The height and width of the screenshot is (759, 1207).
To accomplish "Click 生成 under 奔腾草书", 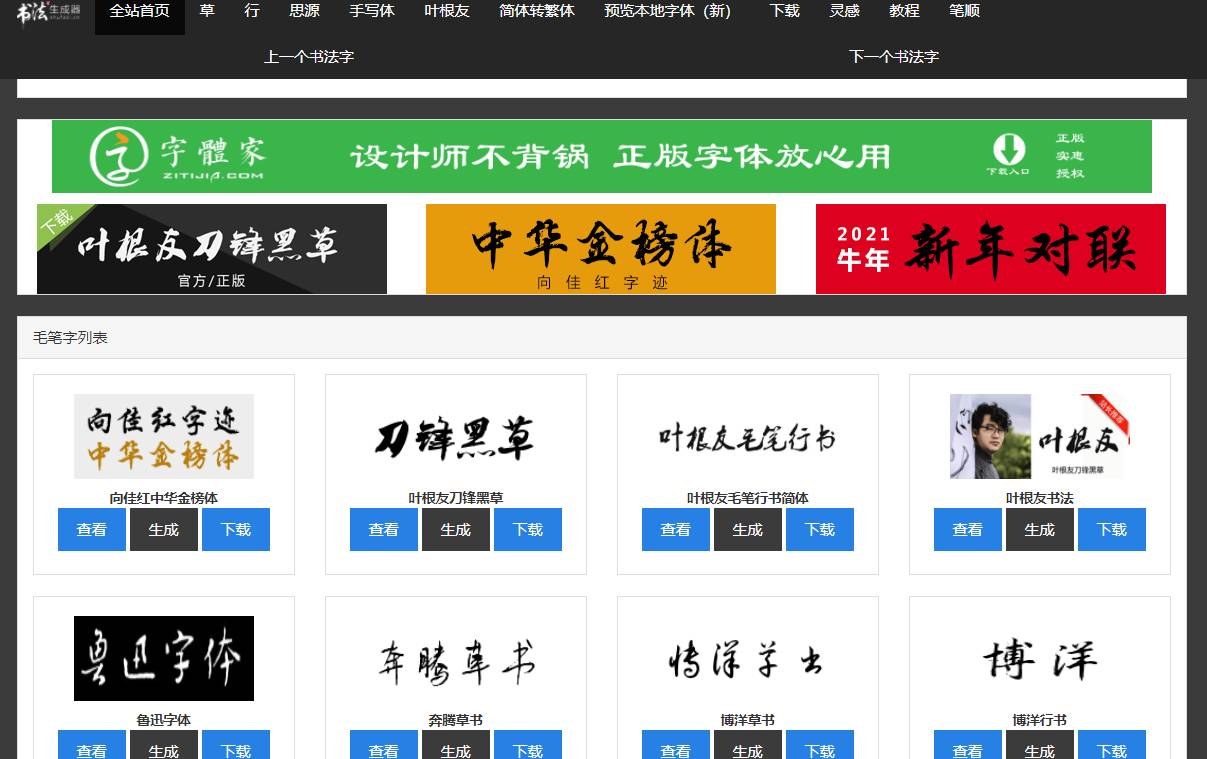I will [x=456, y=745].
